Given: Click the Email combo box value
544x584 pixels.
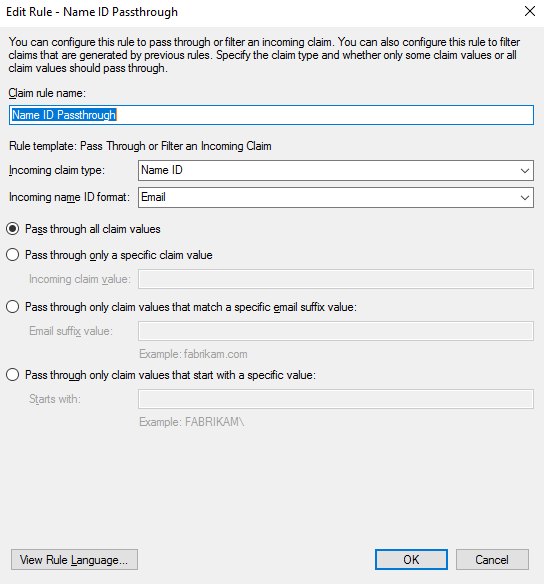Looking at the screenshot, I should click(x=335, y=197).
